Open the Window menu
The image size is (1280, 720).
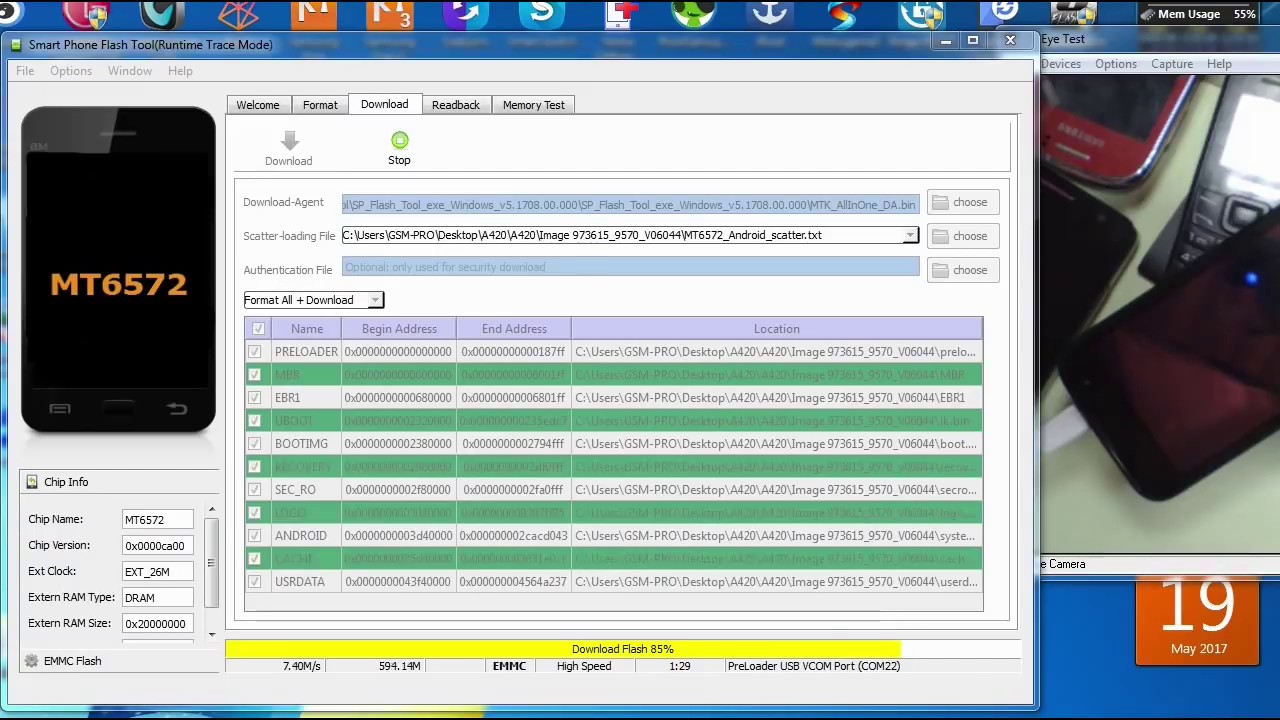[x=130, y=71]
